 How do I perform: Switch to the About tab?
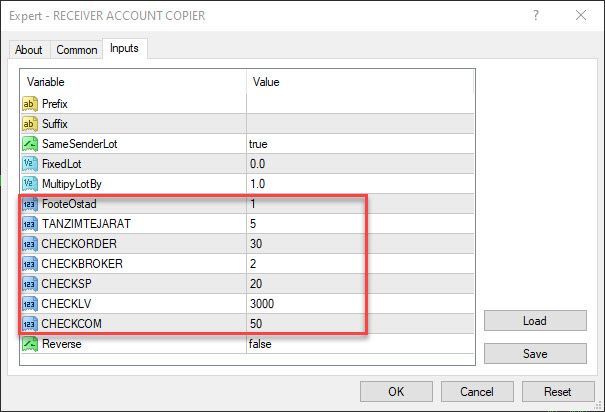(29, 50)
